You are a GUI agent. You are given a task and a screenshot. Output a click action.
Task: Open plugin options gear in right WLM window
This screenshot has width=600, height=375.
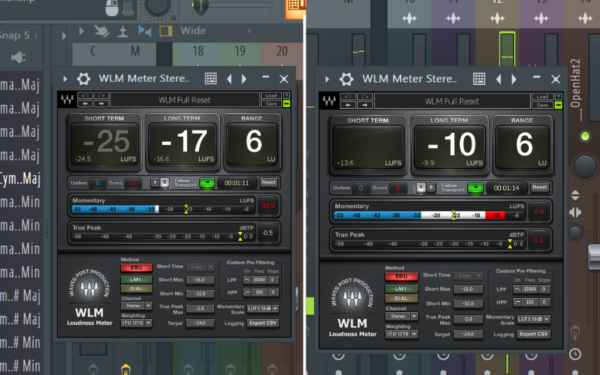[x=346, y=79]
